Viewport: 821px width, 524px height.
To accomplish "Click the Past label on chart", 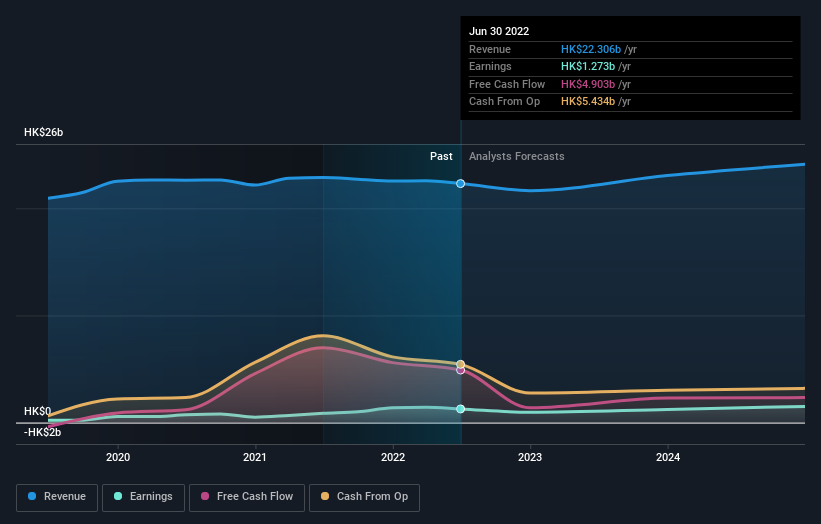I will click(x=441, y=156).
